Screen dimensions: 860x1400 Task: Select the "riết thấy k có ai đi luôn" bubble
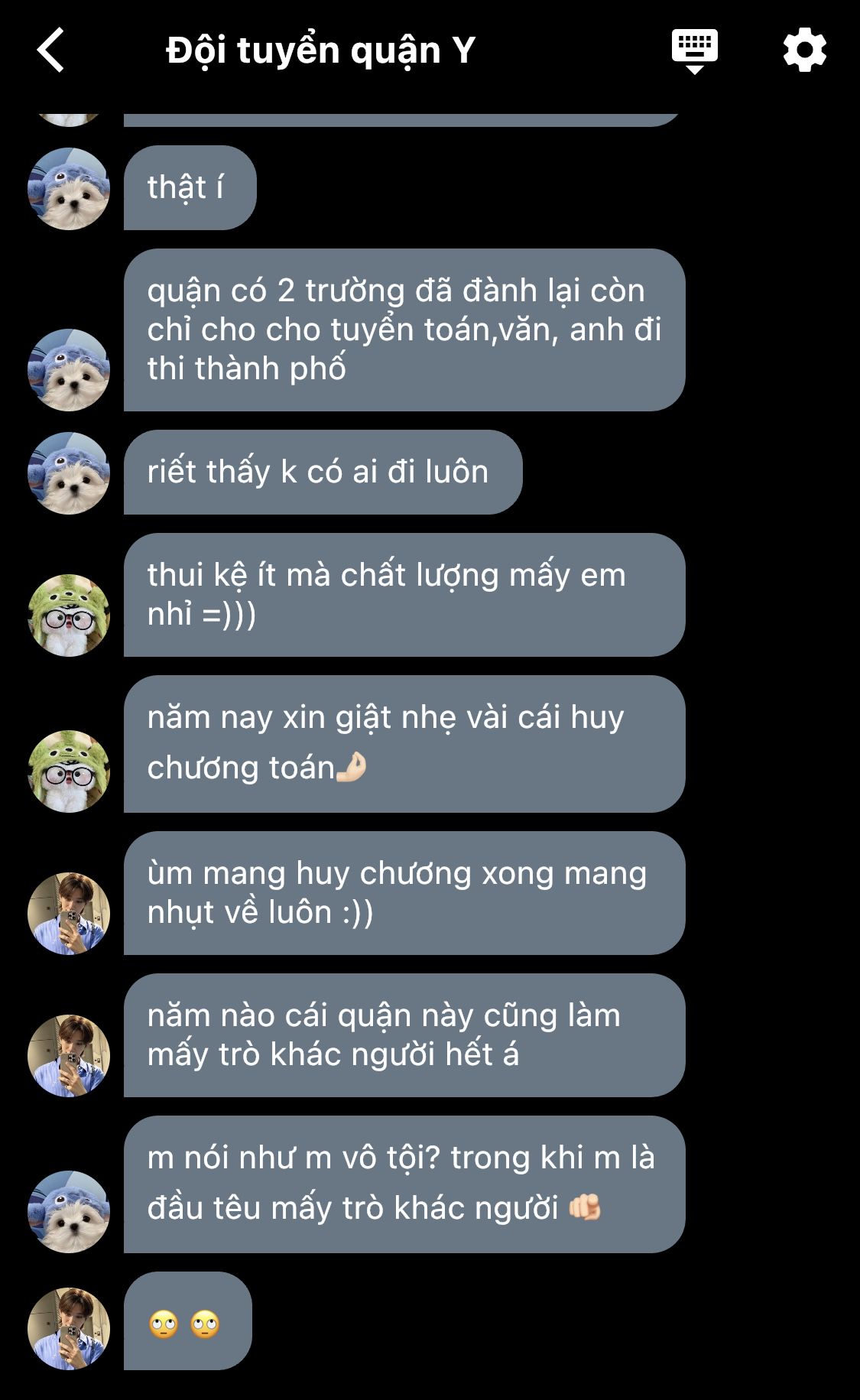pyautogui.click(x=323, y=472)
